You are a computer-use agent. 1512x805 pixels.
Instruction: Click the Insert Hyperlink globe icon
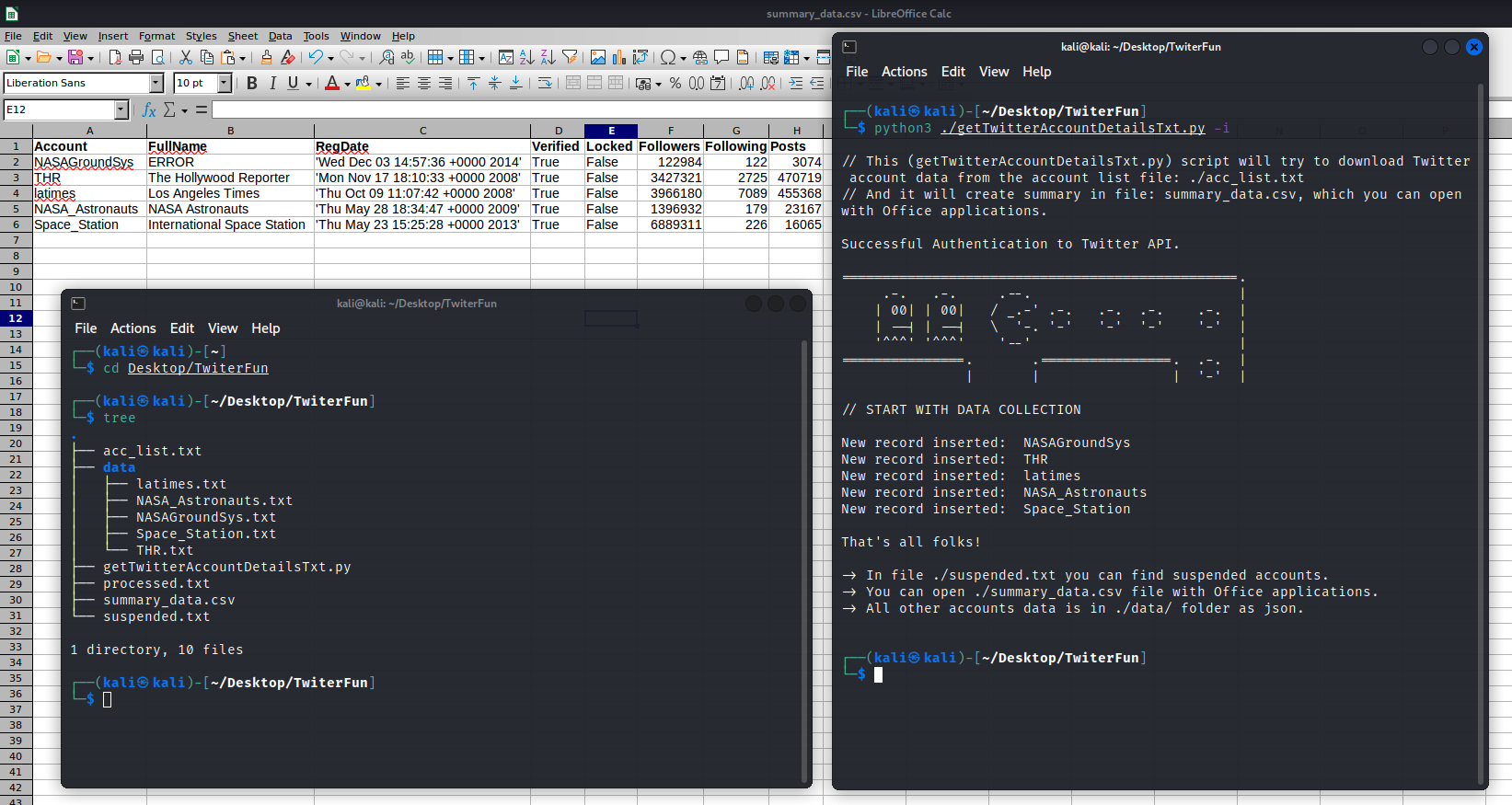click(x=700, y=57)
